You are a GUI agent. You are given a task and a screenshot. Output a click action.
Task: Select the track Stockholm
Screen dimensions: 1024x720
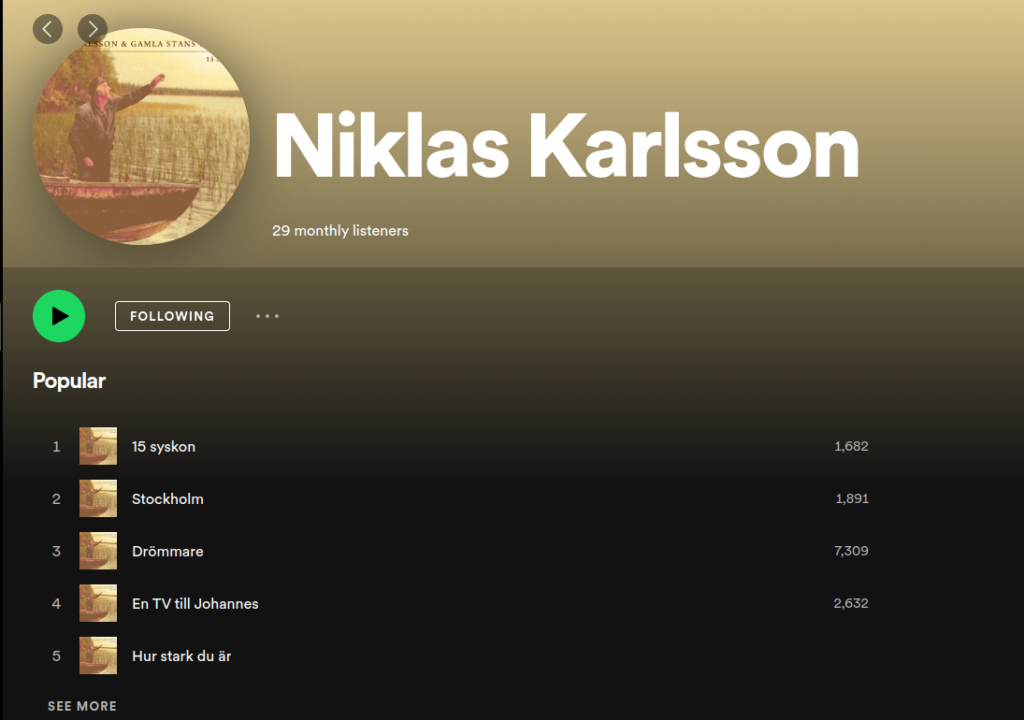click(x=168, y=499)
